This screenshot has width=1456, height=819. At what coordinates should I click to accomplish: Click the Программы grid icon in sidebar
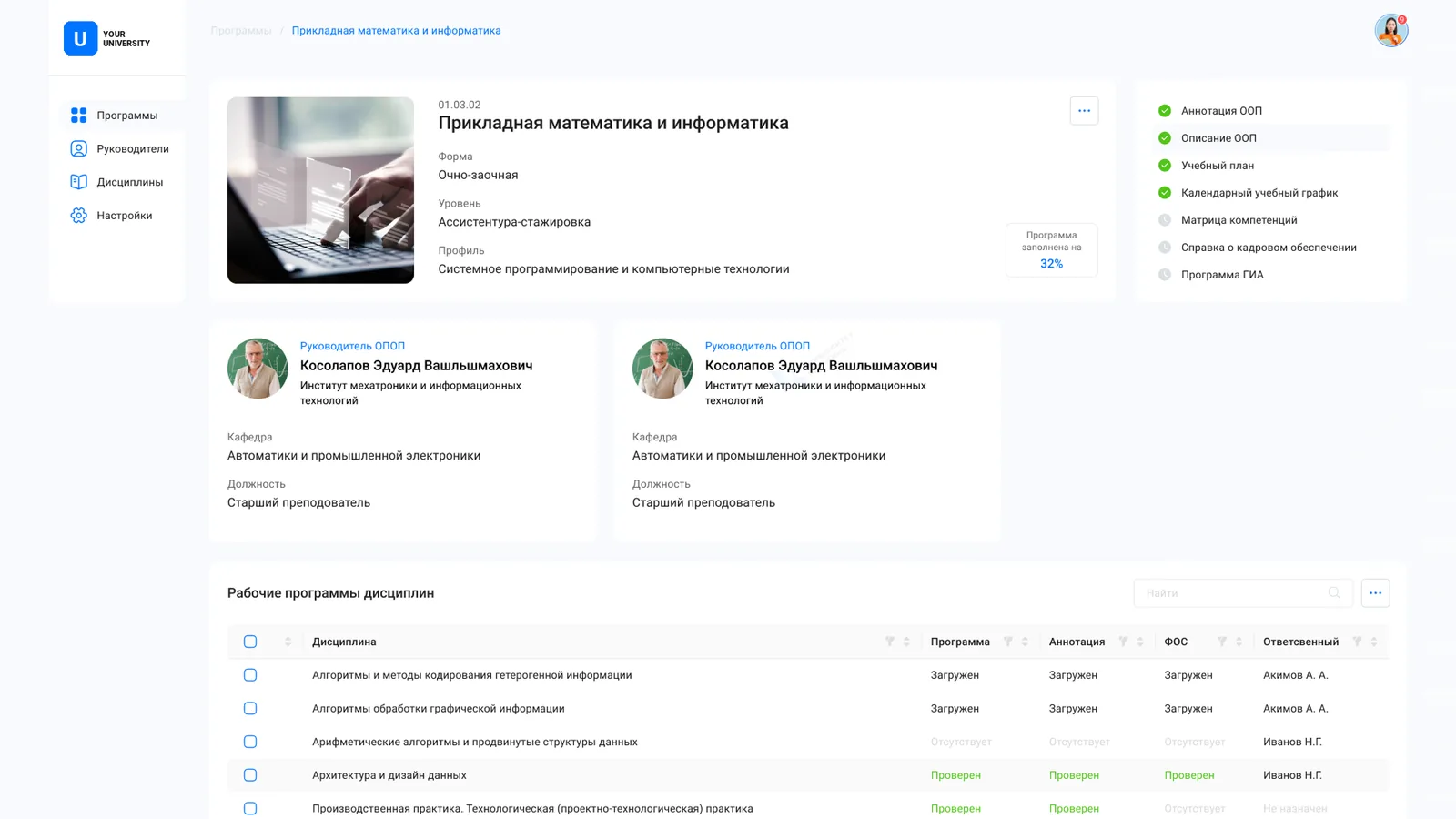79,116
